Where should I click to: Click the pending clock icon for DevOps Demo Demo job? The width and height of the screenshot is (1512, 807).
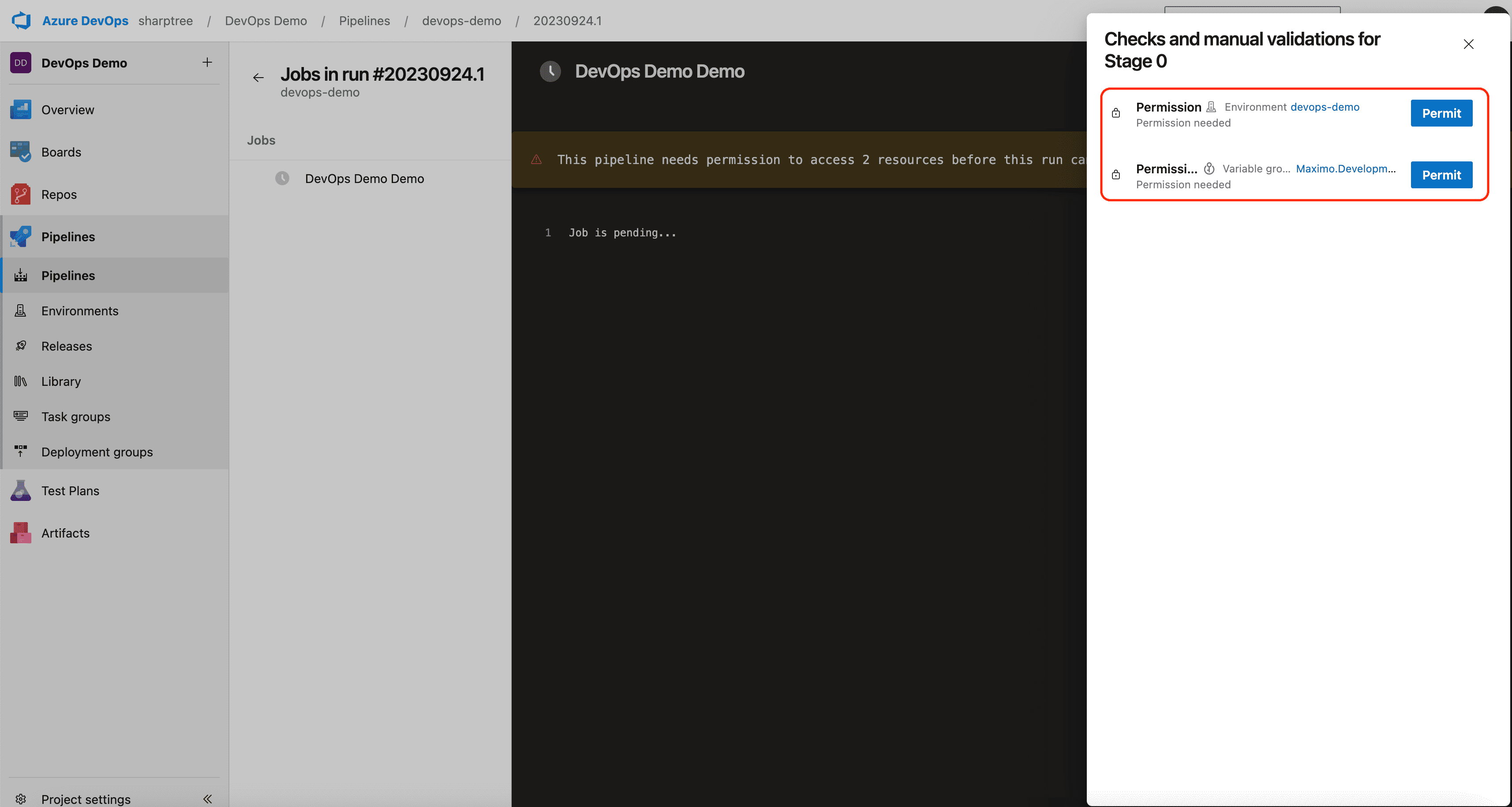[282, 179]
